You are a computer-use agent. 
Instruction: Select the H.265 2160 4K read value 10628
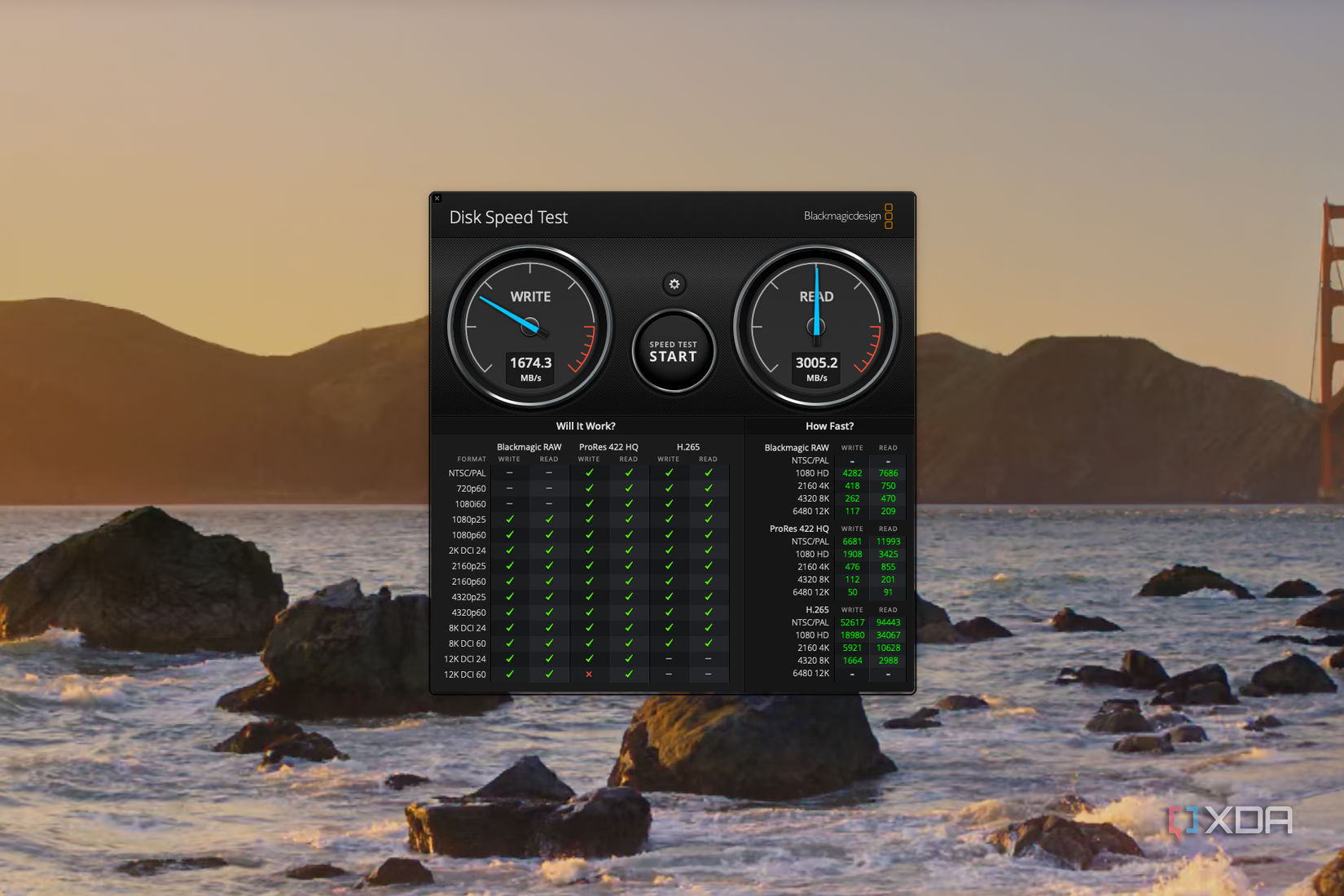pos(888,648)
